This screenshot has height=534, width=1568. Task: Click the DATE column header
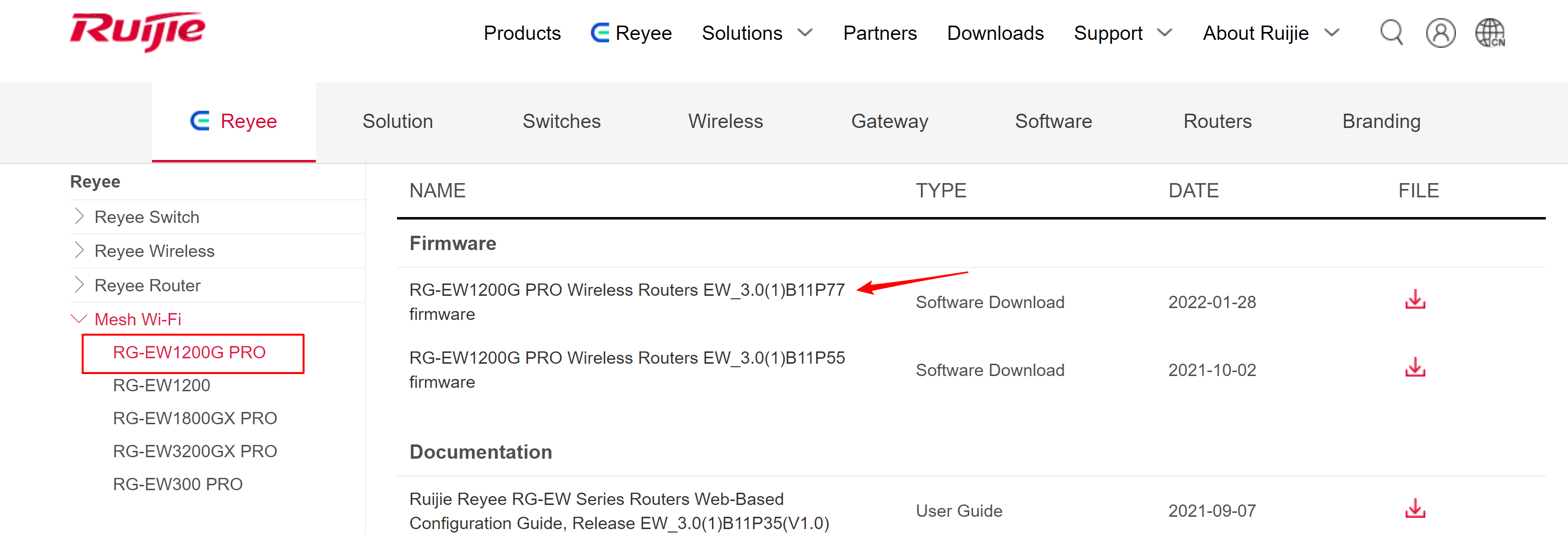[1193, 190]
